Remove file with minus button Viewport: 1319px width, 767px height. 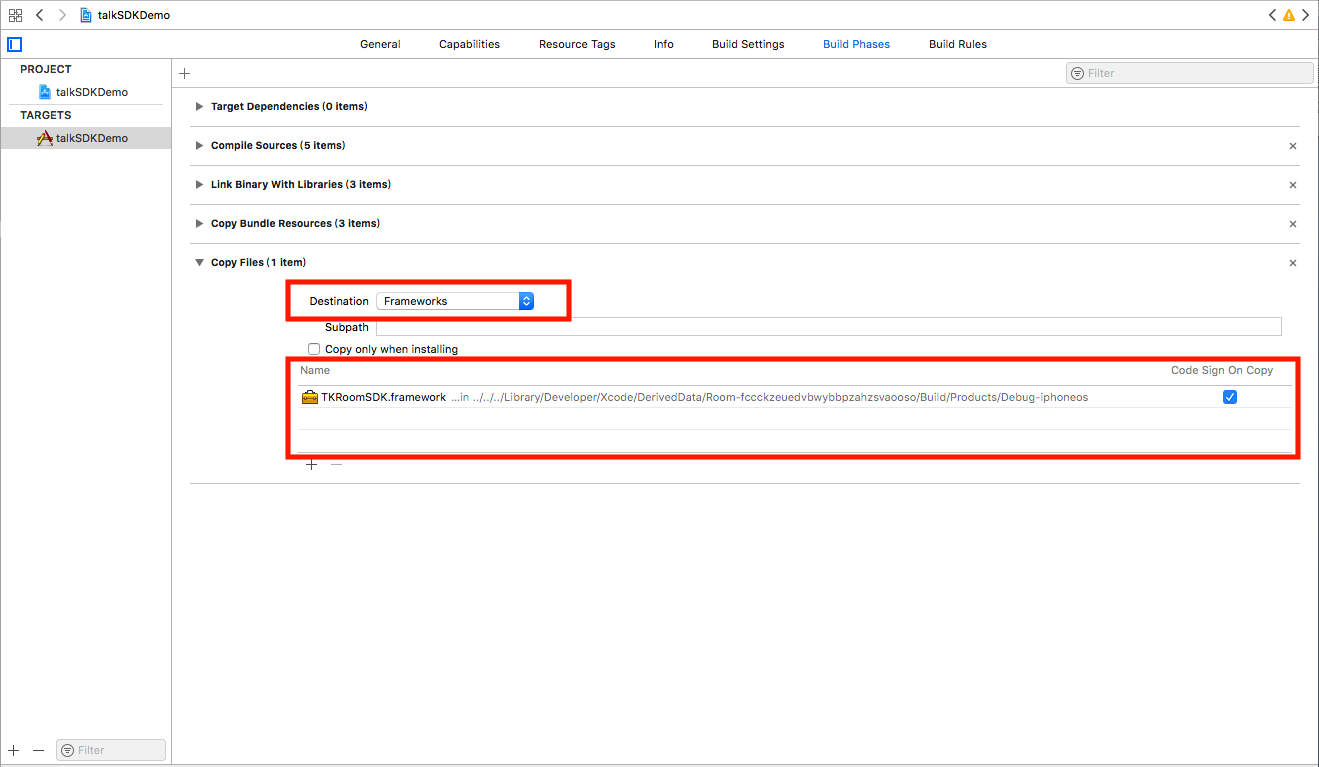coord(336,465)
